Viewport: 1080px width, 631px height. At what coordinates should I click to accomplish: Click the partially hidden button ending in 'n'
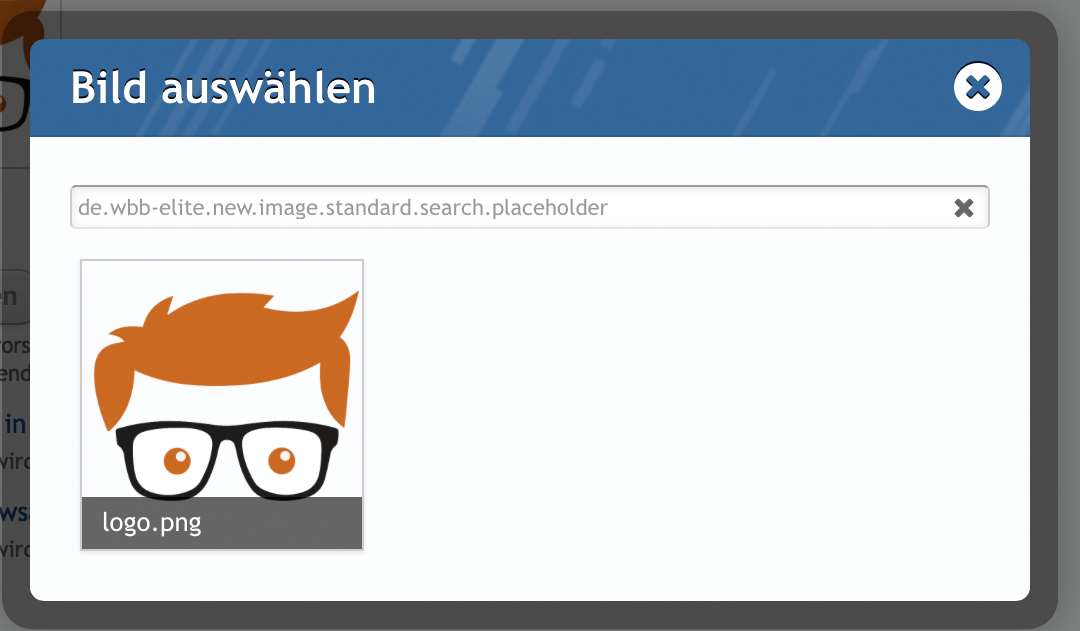click(14, 297)
